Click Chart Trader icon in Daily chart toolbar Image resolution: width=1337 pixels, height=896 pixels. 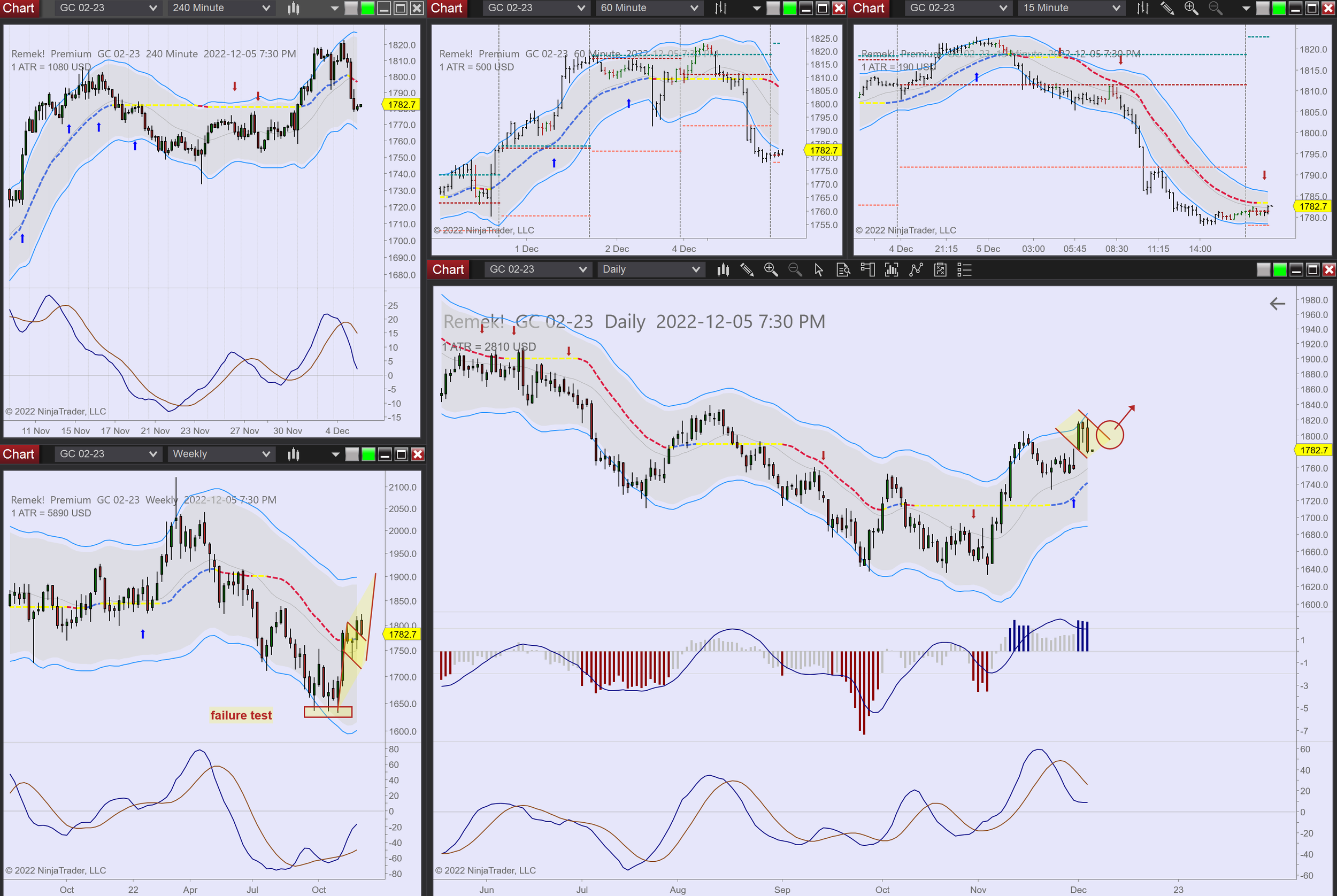coord(867,270)
